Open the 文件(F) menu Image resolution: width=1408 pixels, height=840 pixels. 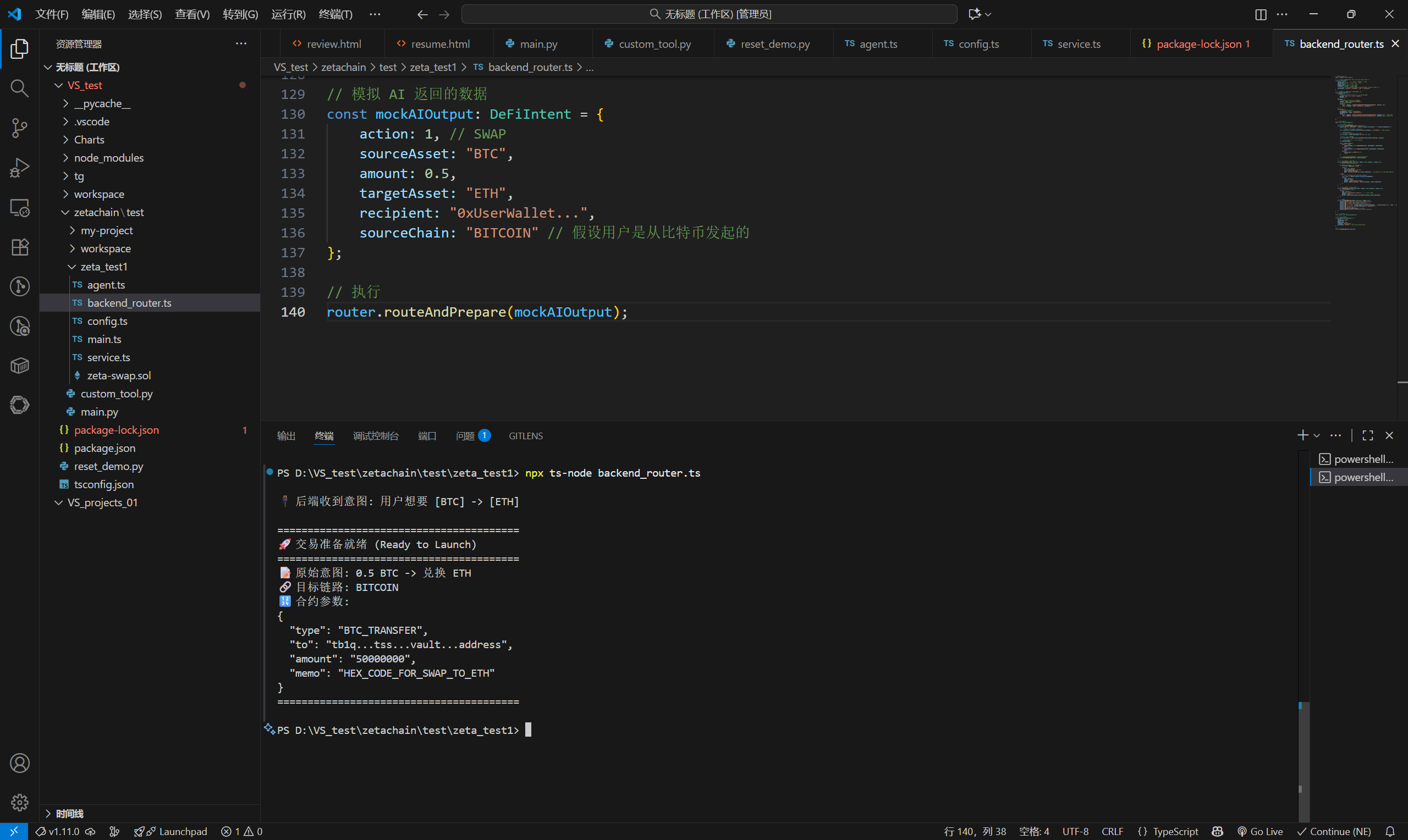pos(52,14)
